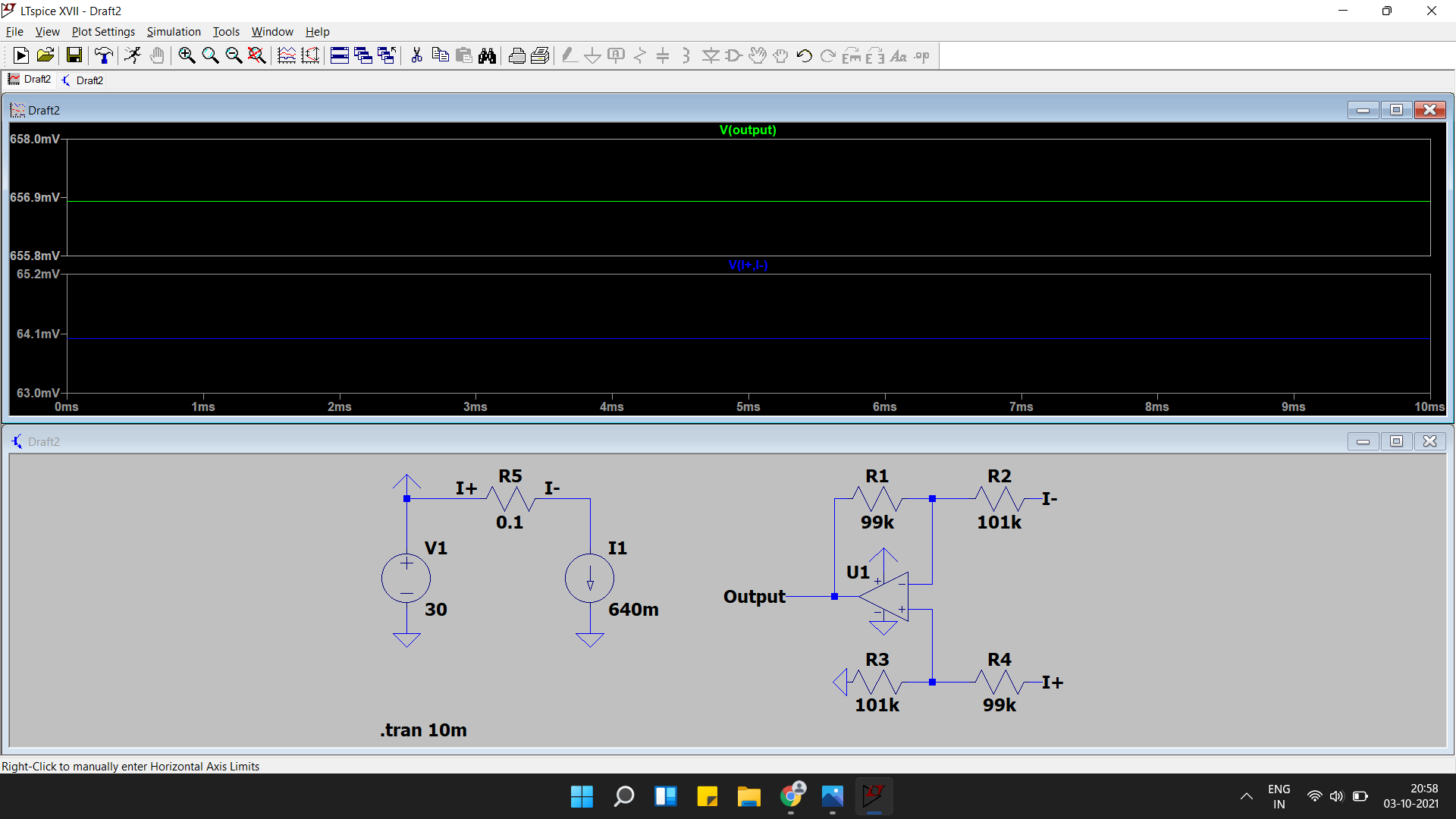Click the Cut scissors icon
The width and height of the screenshot is (1456, 819).
click(x=416, y=55)
